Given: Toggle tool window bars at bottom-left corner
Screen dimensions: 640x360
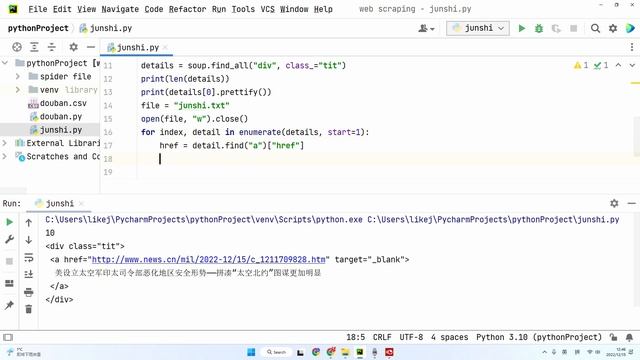Looking at the screenshot, I should pos(8,337).
